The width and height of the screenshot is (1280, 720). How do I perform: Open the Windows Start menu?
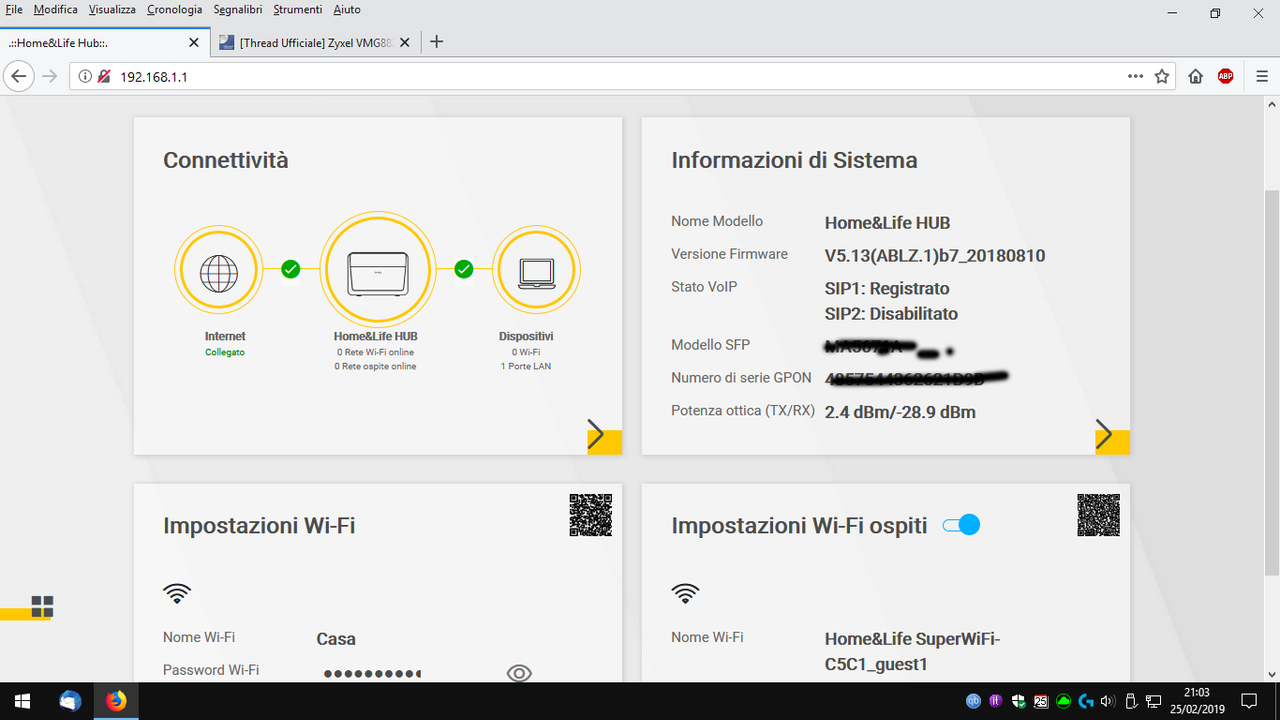pyautogui.click(x=23, y=701)
